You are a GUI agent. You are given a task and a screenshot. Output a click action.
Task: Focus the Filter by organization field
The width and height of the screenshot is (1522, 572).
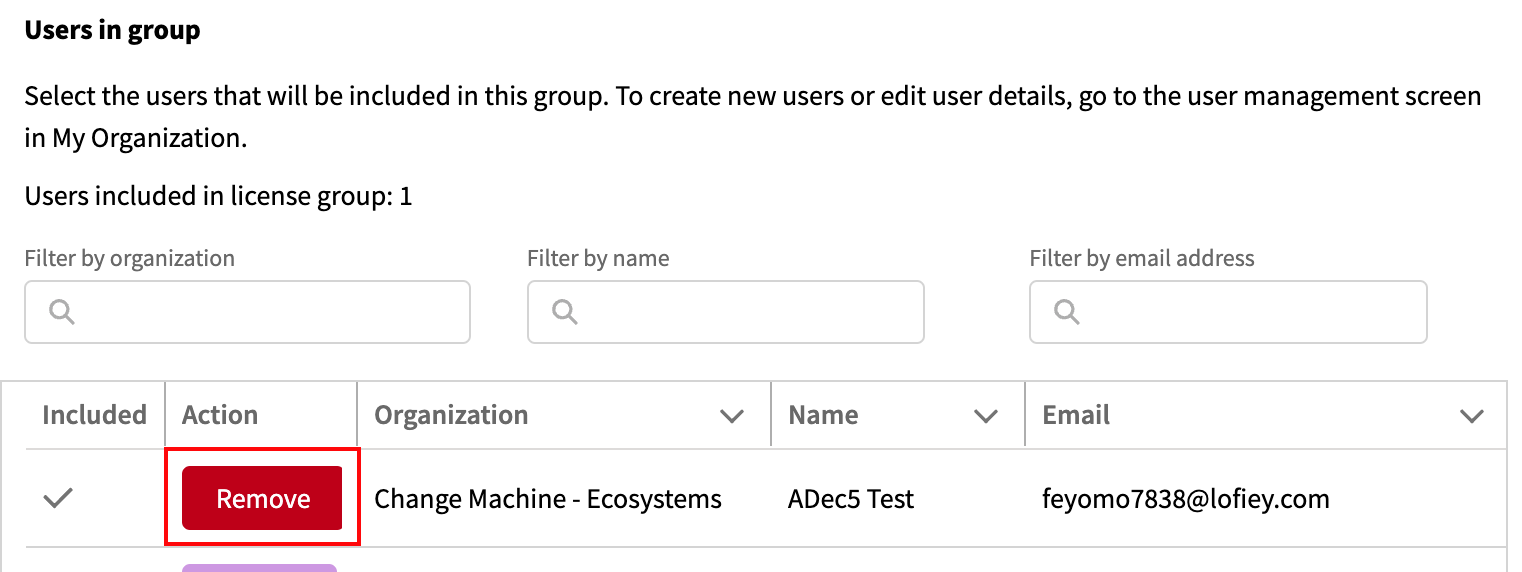click(x=265, y=312)
